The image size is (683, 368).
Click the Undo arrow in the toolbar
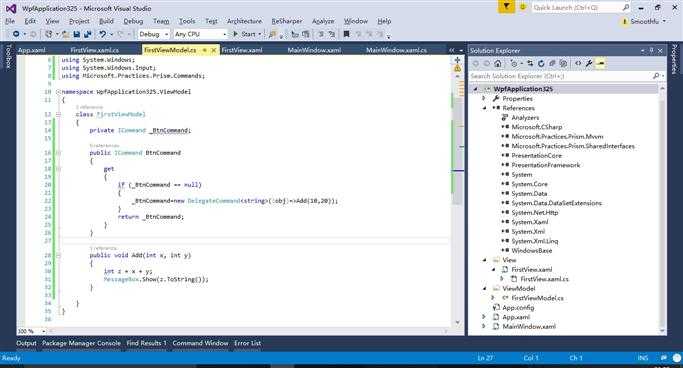coord(102,34)
